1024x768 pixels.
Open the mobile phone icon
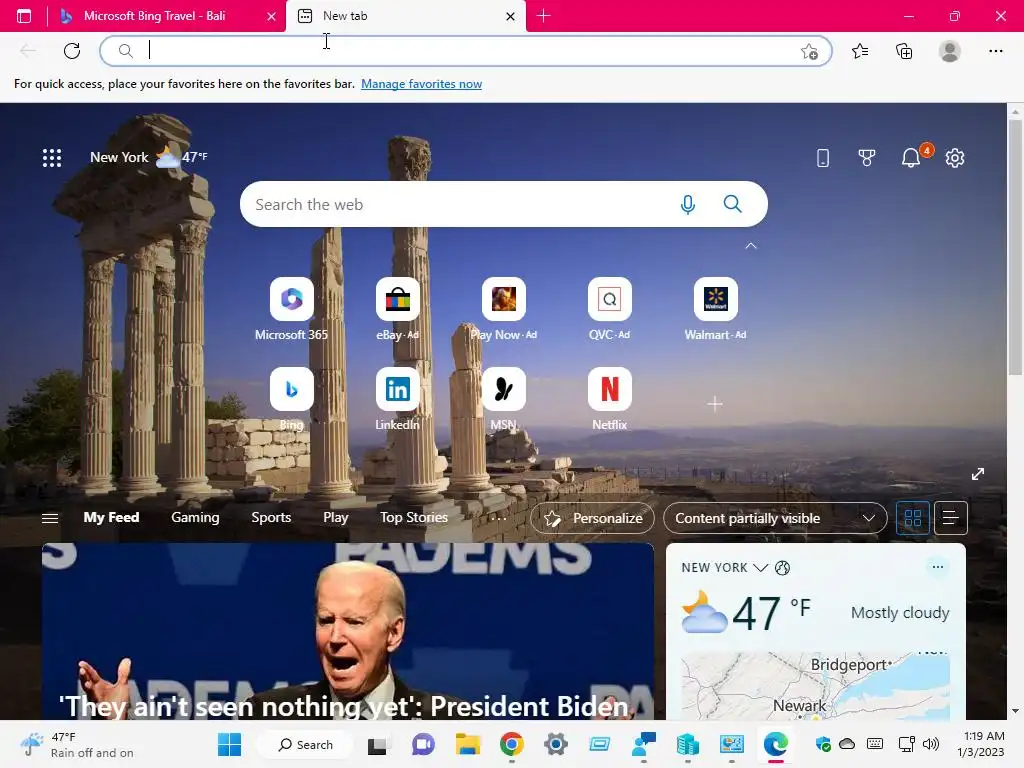pyautogui.click(x=823, y=157)
